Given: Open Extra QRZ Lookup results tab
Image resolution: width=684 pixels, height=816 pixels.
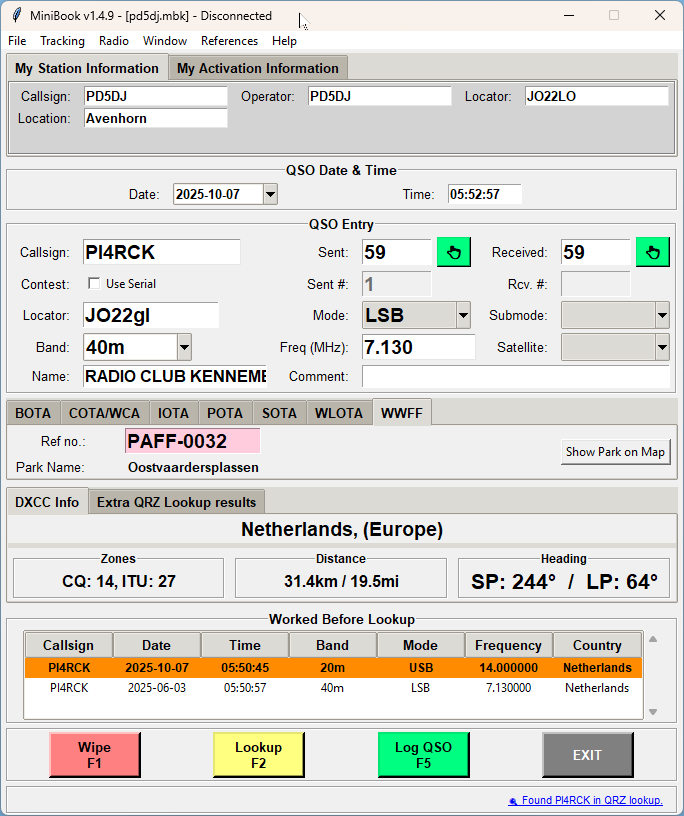Looking at the screenshot, I should click(x=176, y=502).
